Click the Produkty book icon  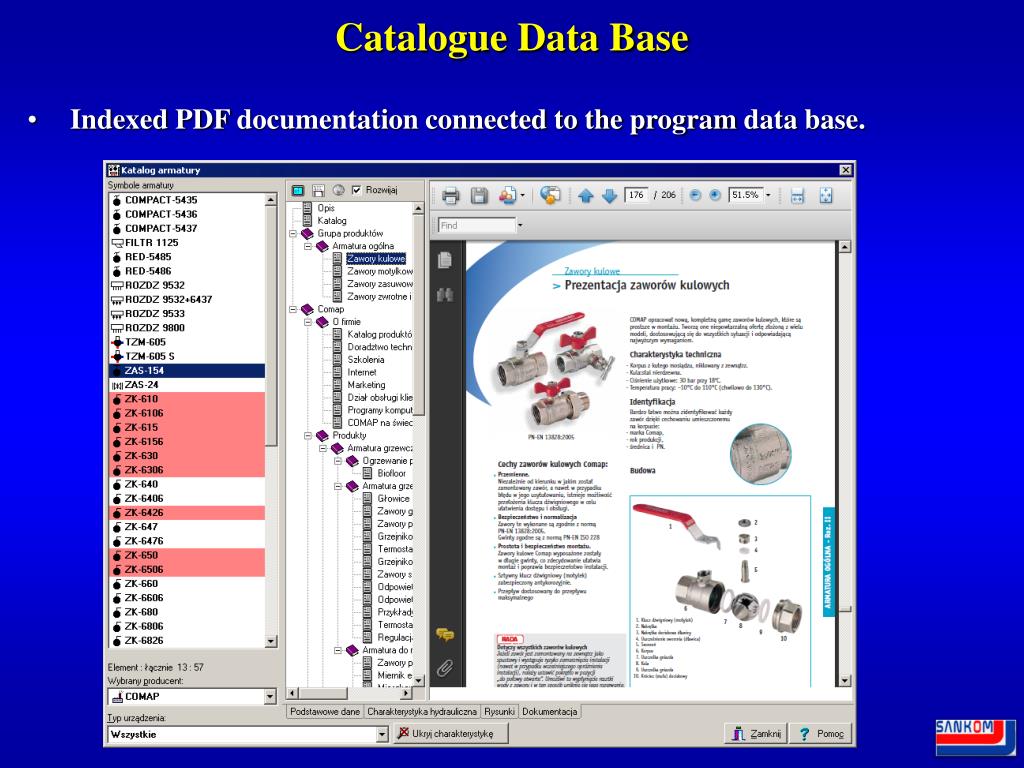coord(322,436)
